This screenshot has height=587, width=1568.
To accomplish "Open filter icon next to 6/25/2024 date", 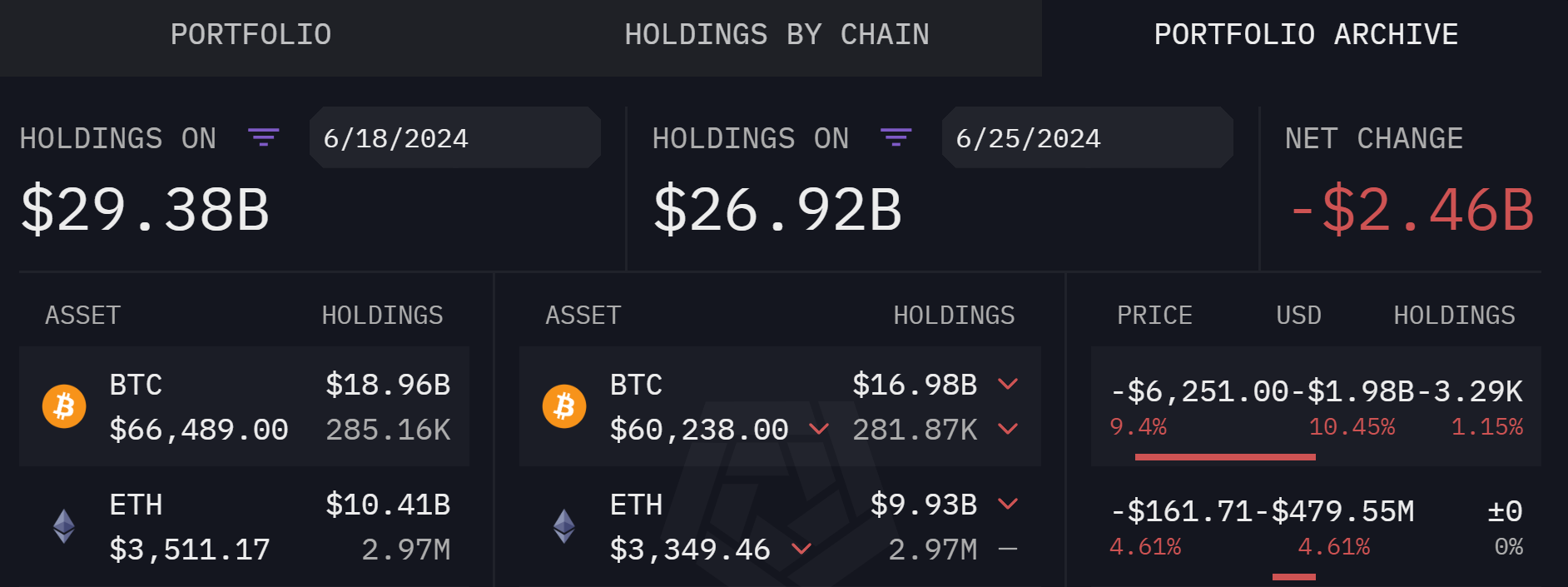I will pyautogui.click(x=896, y=137).
